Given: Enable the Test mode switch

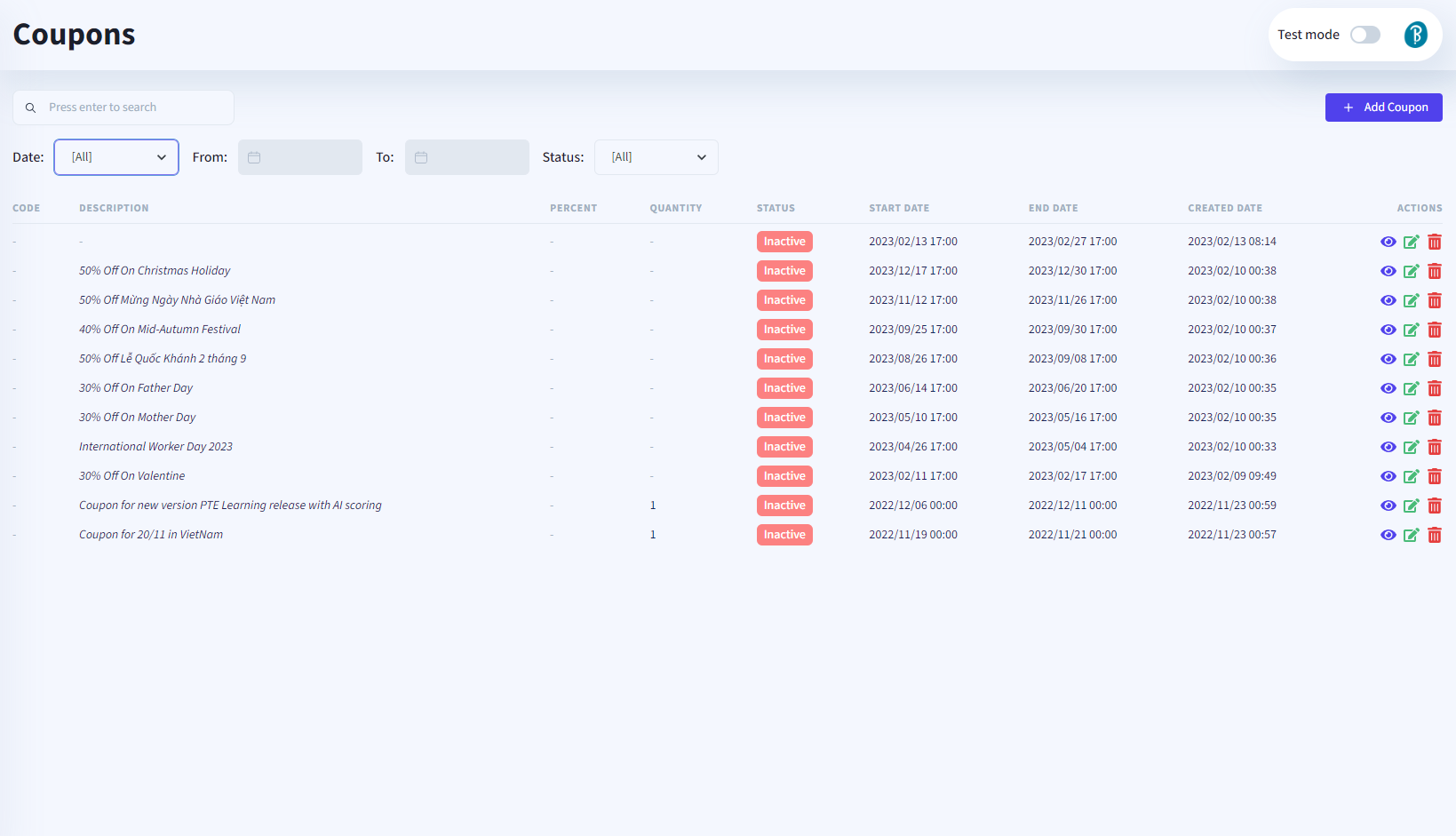Looking at the screenshot, I should (x=1365, y=35).
